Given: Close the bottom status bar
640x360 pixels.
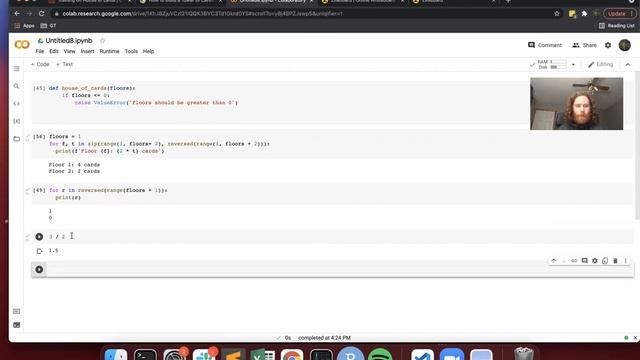Looking at the screenshot, I should click(x=635, y=338).
